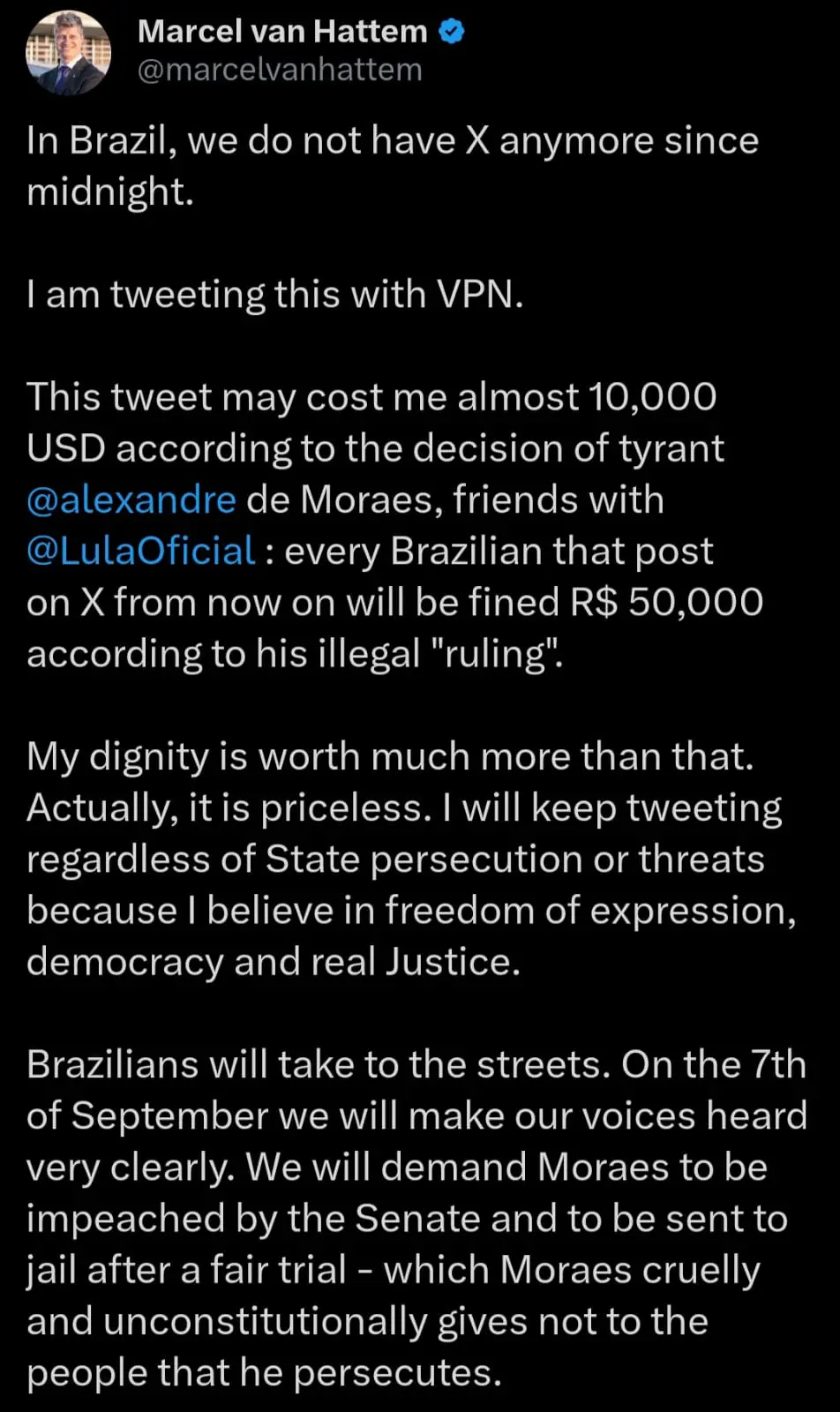Click the blue verified badge icon
The image size is (840, 1412).
(452, 33)
